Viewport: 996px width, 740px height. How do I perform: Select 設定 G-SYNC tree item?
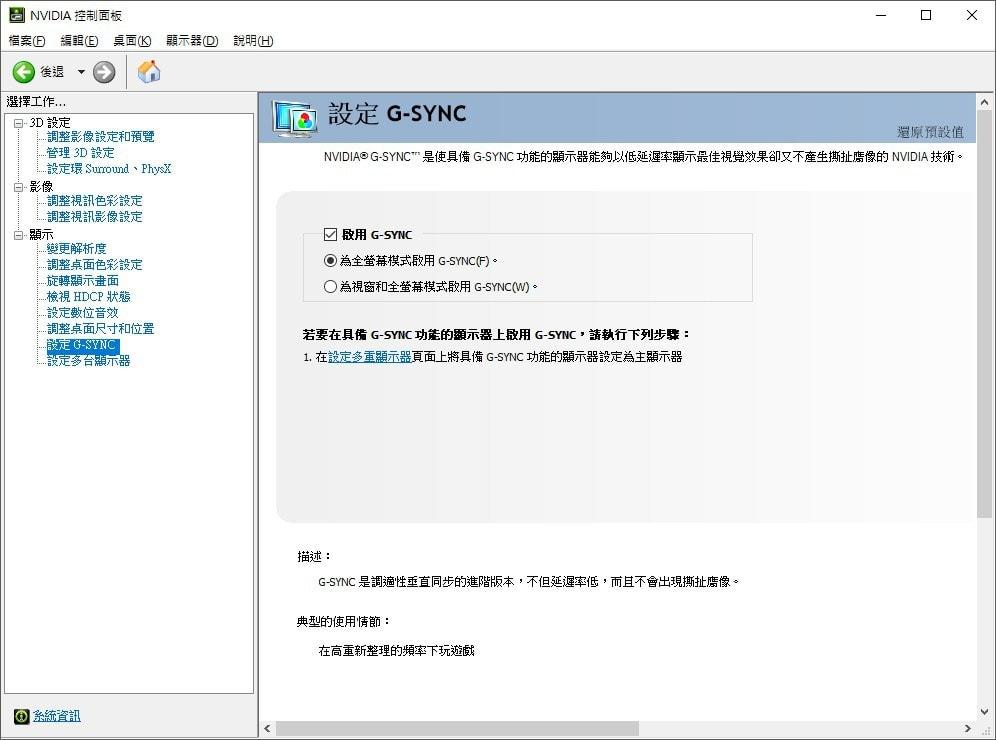pyautogui.click(x=83, y=345)
